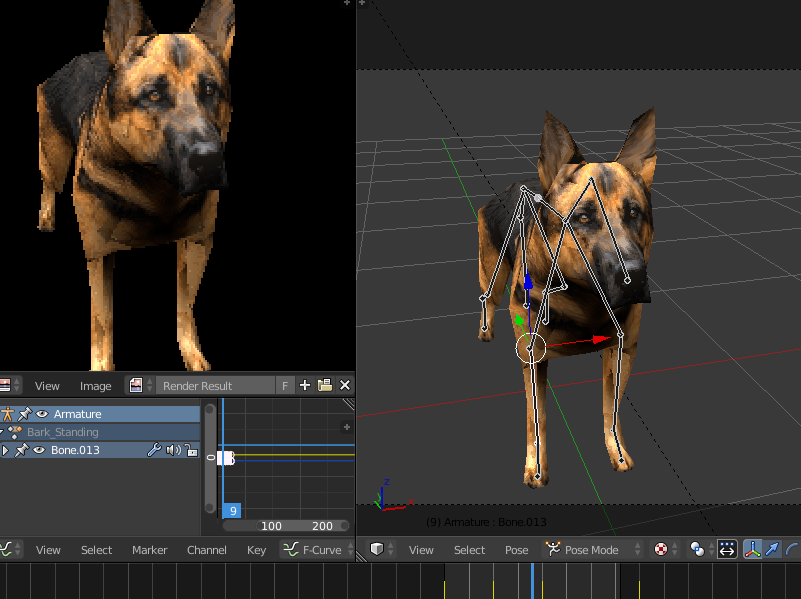Click the pin icon on Armature channel
The image size is (801, 599).
click(x=24, y=414)
